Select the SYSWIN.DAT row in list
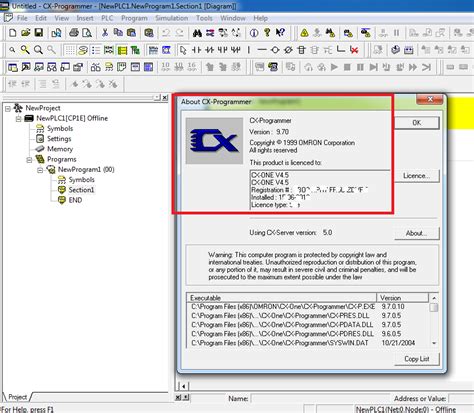Screen dimensions: 474x413 pyautogui.click(x=308, y=343)
